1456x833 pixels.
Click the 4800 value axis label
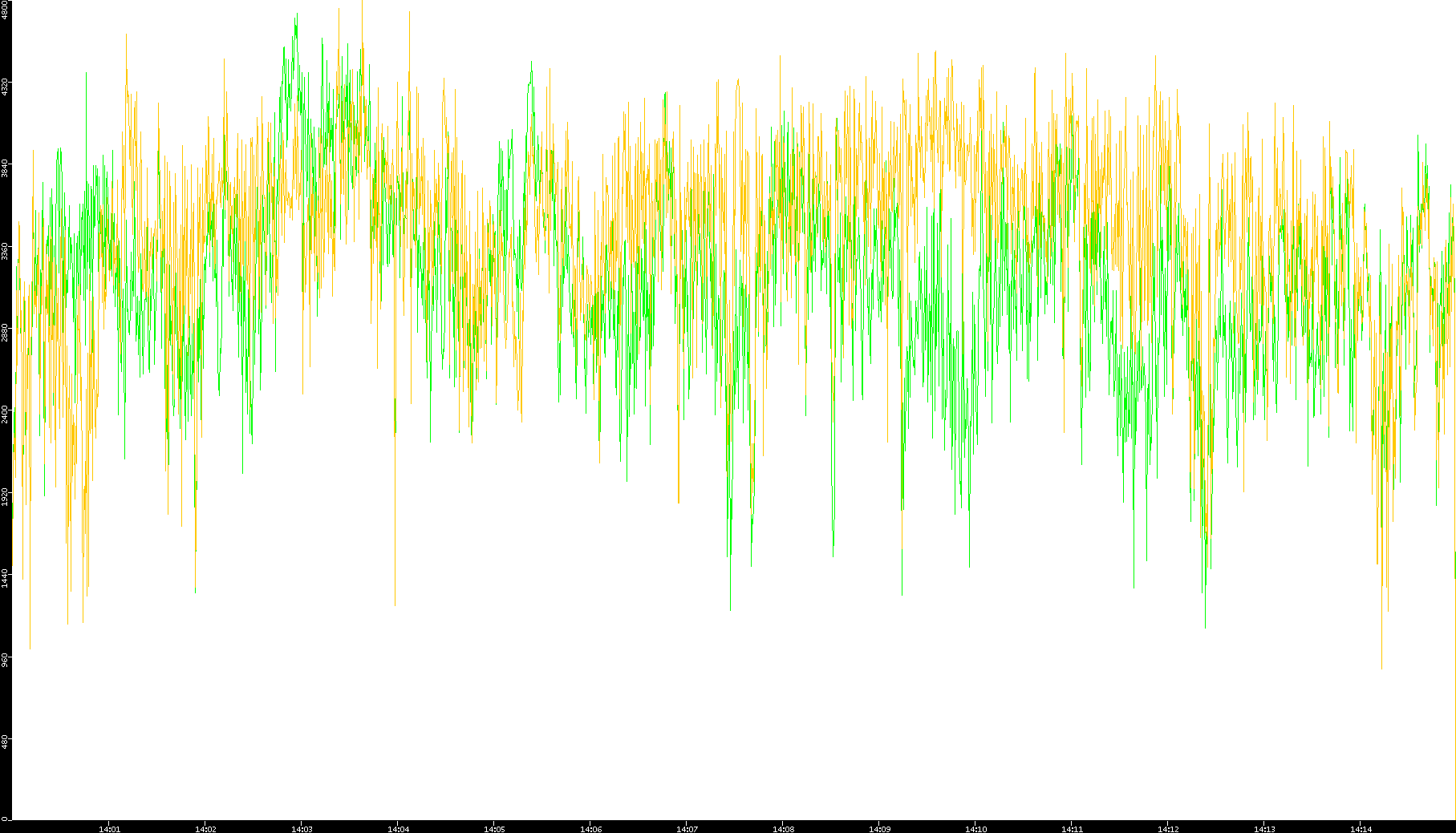[5, 10]
